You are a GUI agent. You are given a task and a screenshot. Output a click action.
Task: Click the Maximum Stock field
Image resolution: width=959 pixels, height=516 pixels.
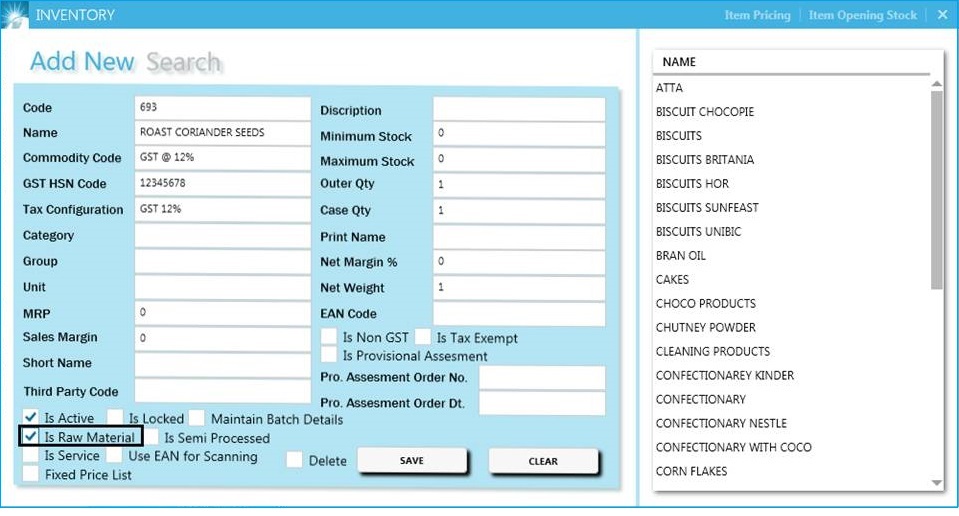pyautogui.click(x=519, y=160)
